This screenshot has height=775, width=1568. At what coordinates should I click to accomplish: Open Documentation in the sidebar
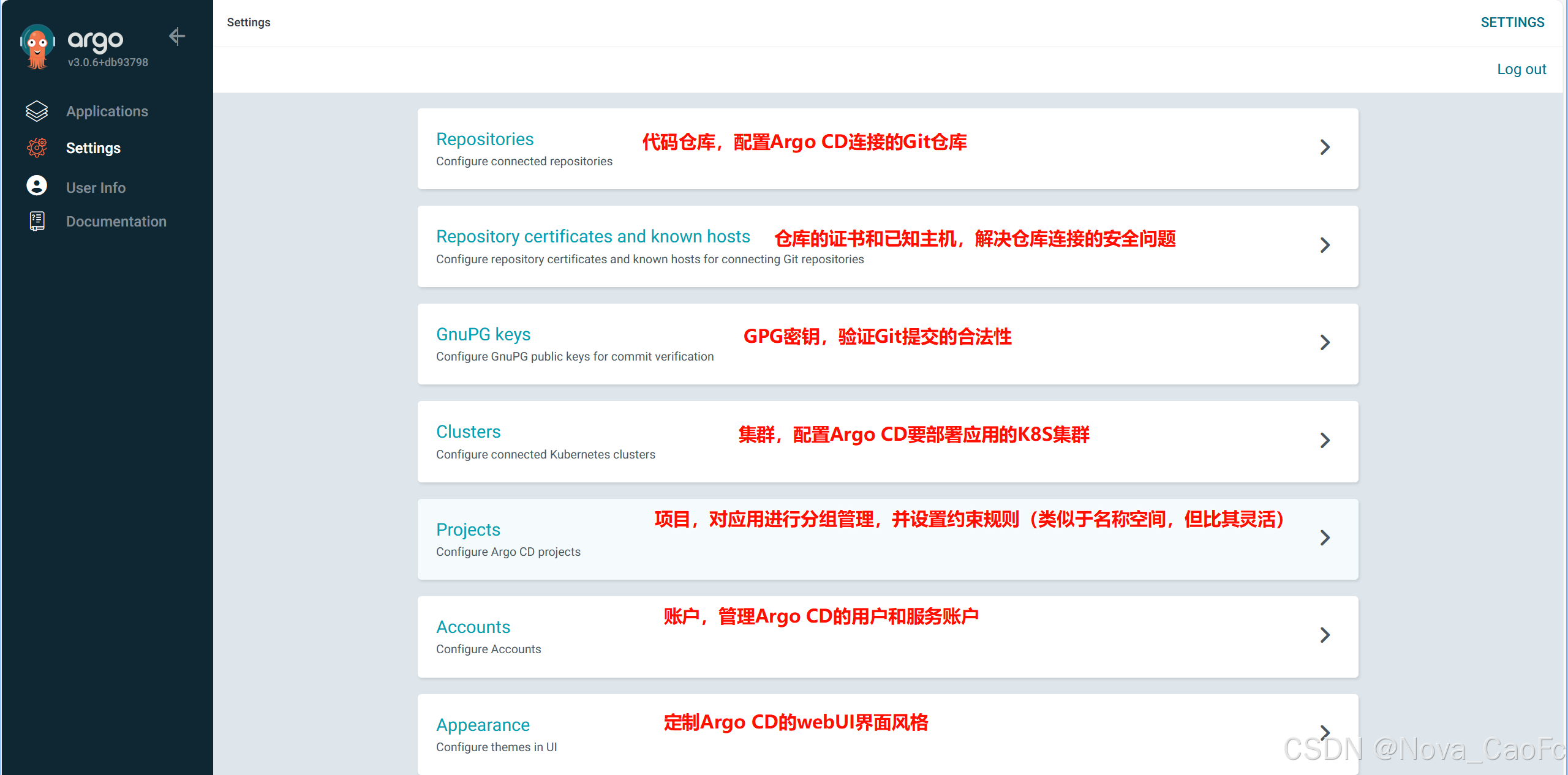[x=116, y=221]
